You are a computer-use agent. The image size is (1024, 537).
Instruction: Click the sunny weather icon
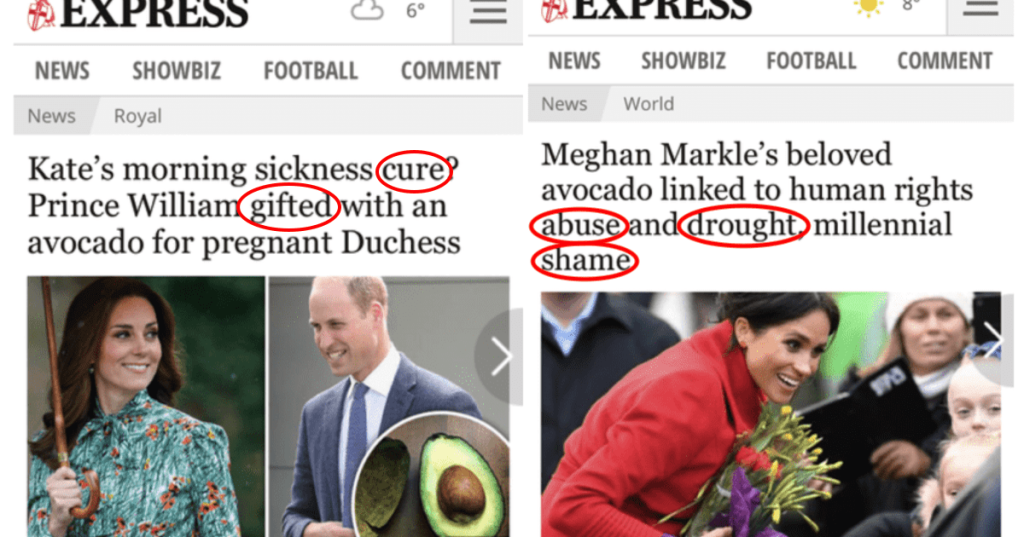(x=869, y=8)
